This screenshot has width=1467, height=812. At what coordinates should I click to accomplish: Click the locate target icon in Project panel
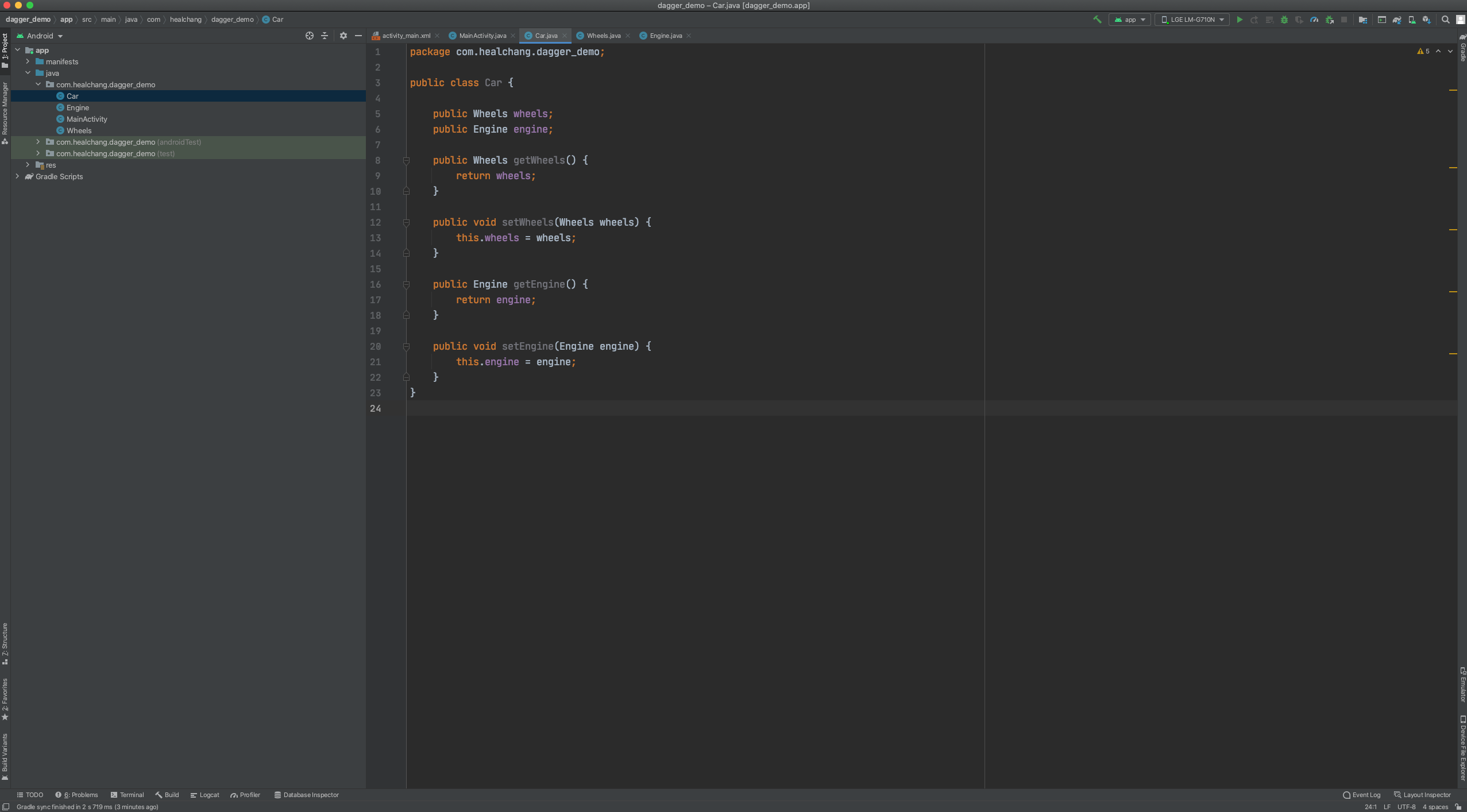coord(310,36)
